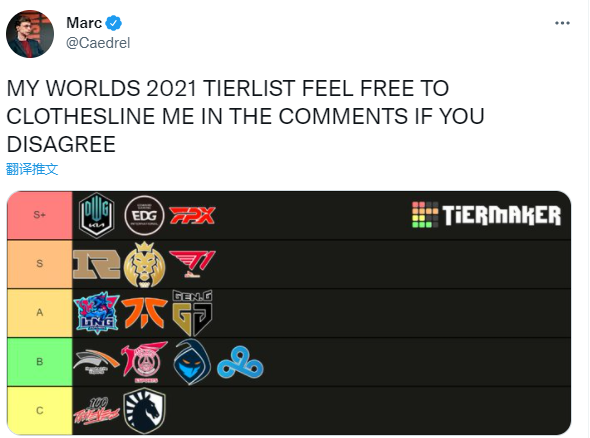
Task: Open Marc's profile picture
Action: [30, 34]
